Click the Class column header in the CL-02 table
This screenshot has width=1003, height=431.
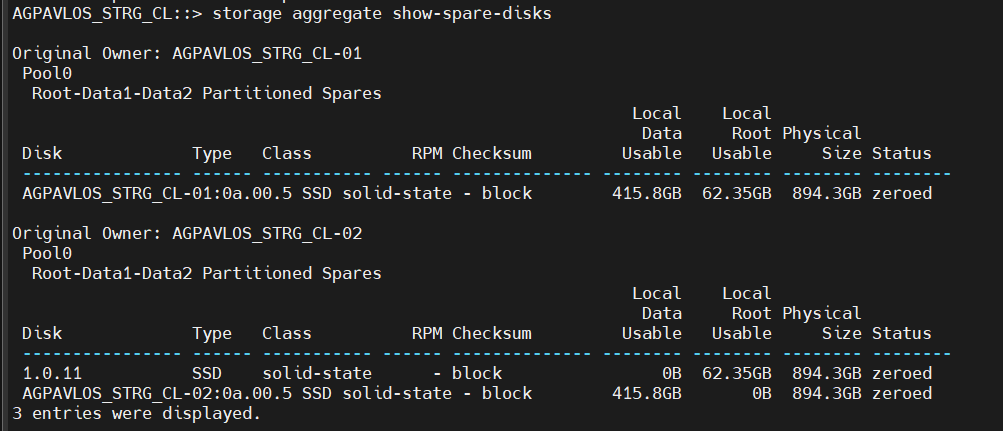[x=286, y=333]
